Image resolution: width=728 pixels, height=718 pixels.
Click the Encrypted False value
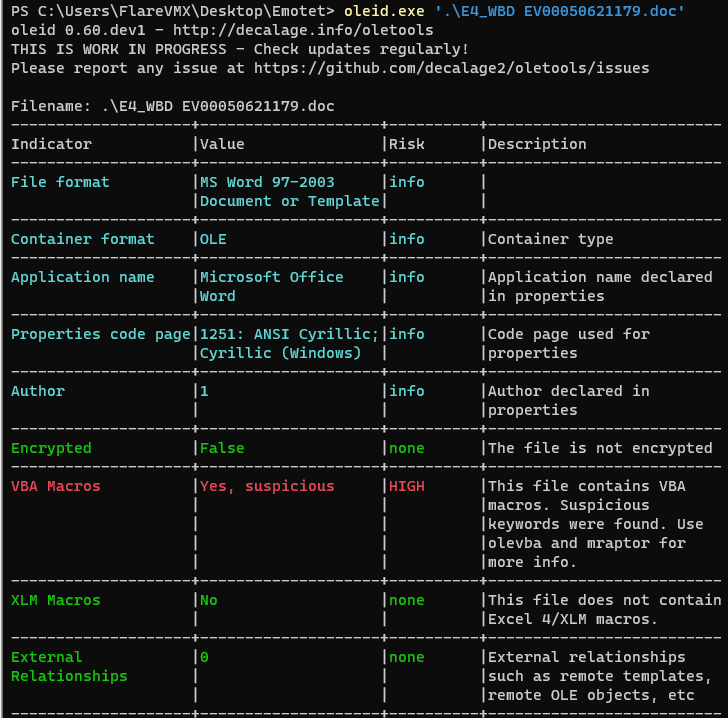[x=222, y=448]
